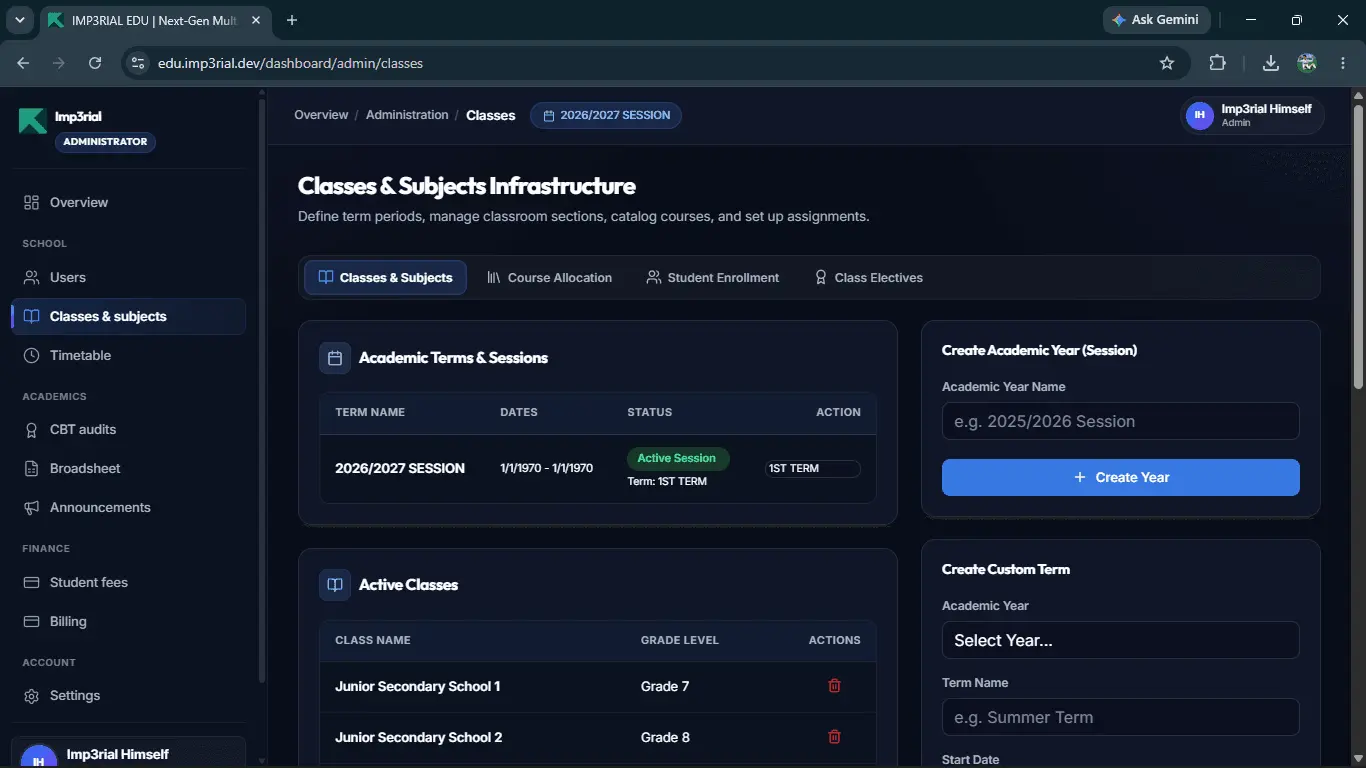Open the browser tab search dropdown arrow
The width and height of the screenshot is (1366, 768).
[19, 20]
